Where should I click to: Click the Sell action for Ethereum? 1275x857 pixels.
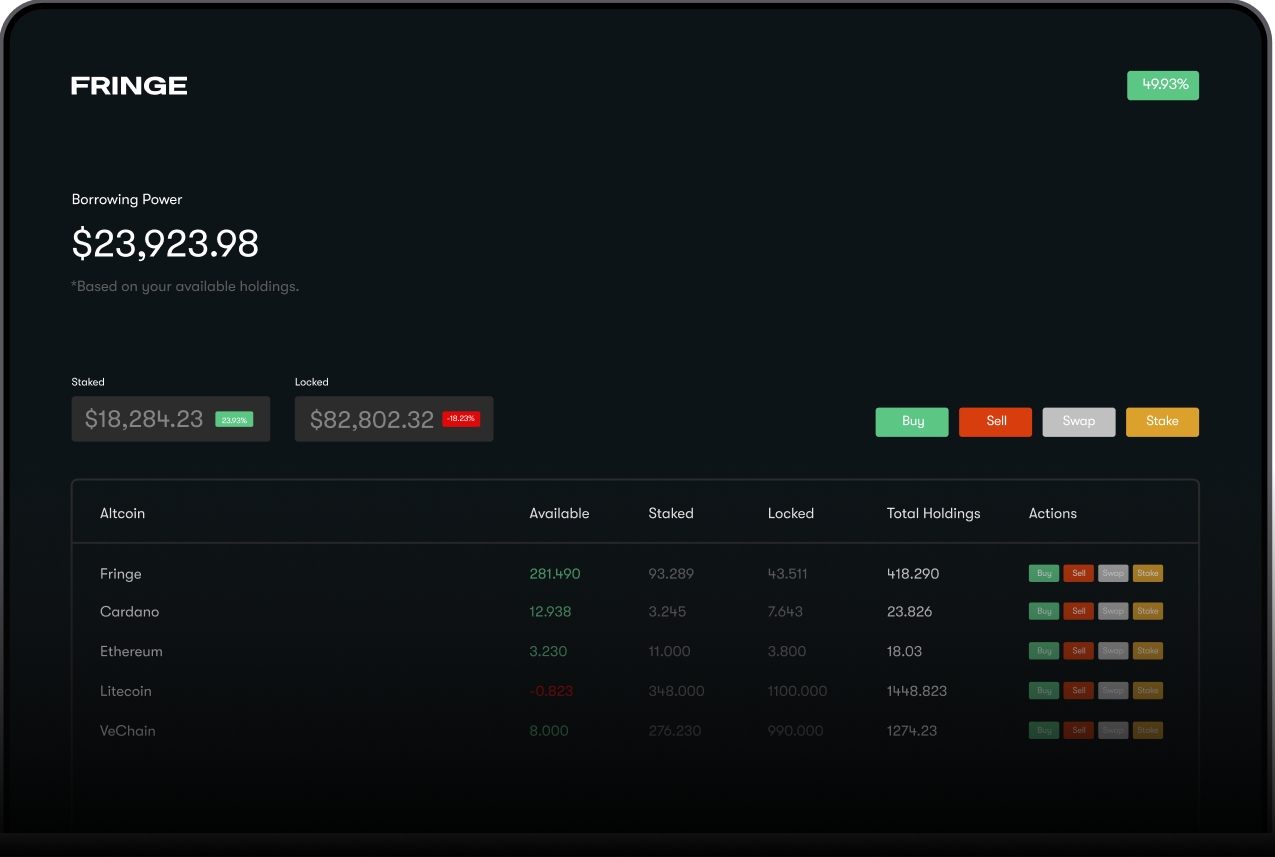[x=1079, y=650]
